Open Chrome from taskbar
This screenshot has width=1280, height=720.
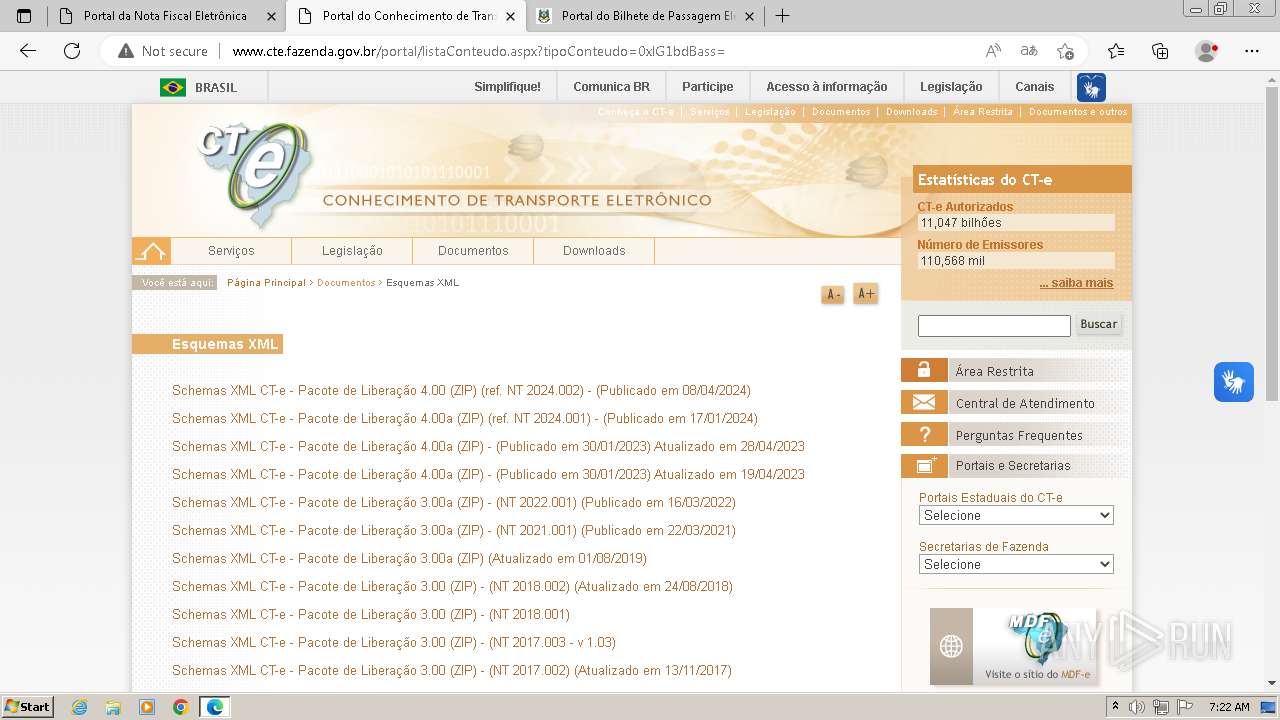tap(181, 707)
